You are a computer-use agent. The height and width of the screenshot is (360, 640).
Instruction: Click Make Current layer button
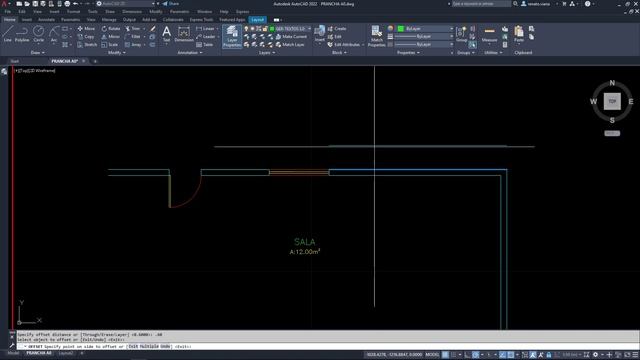coord(291,37)
